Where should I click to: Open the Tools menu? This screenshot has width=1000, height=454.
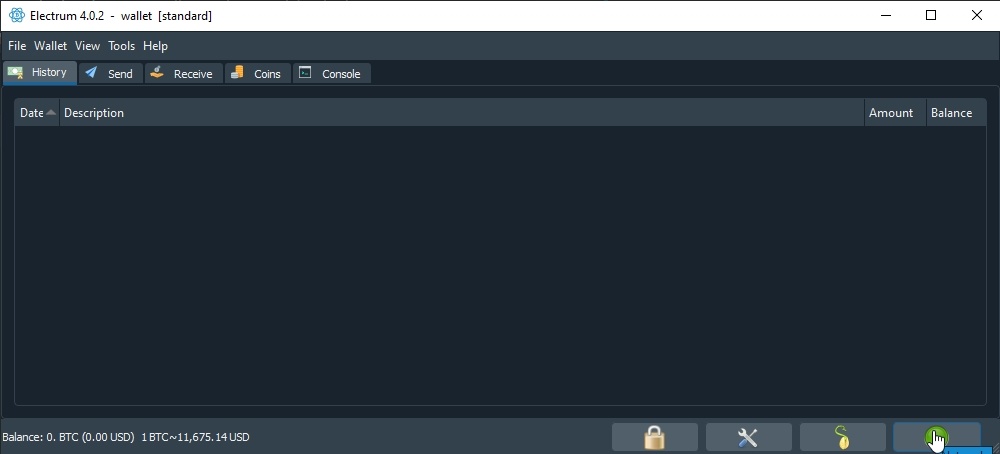click(121, 46)
